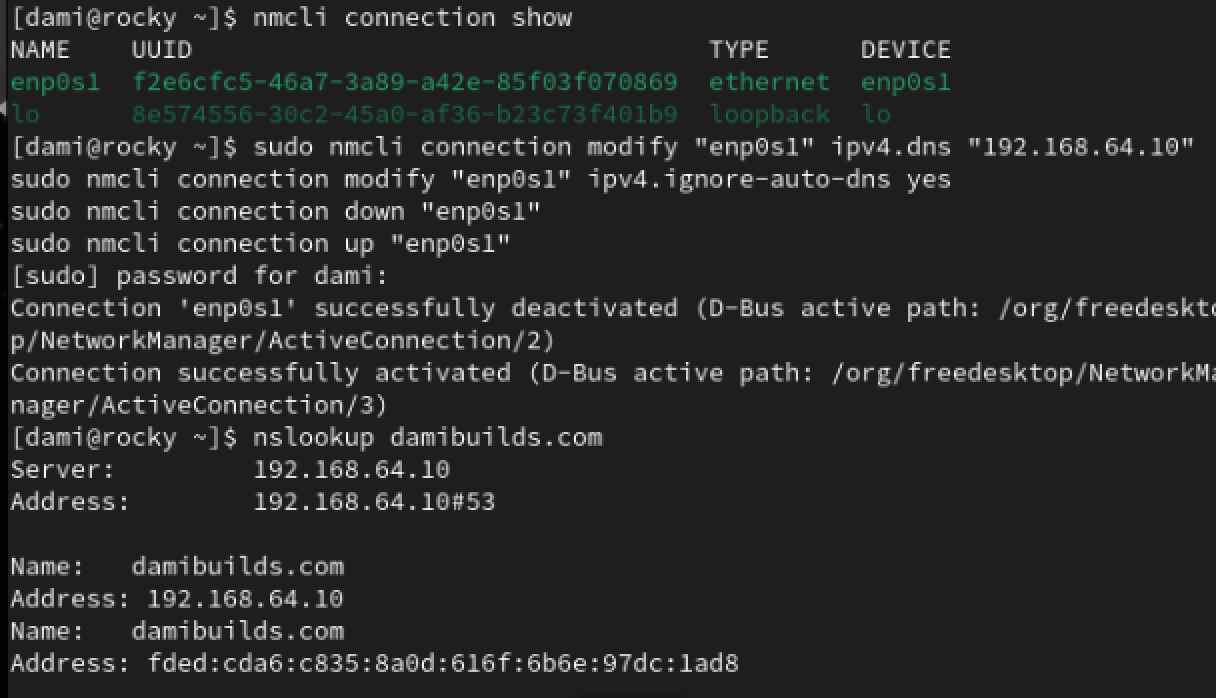Click the UUID column header

[161, 50]
